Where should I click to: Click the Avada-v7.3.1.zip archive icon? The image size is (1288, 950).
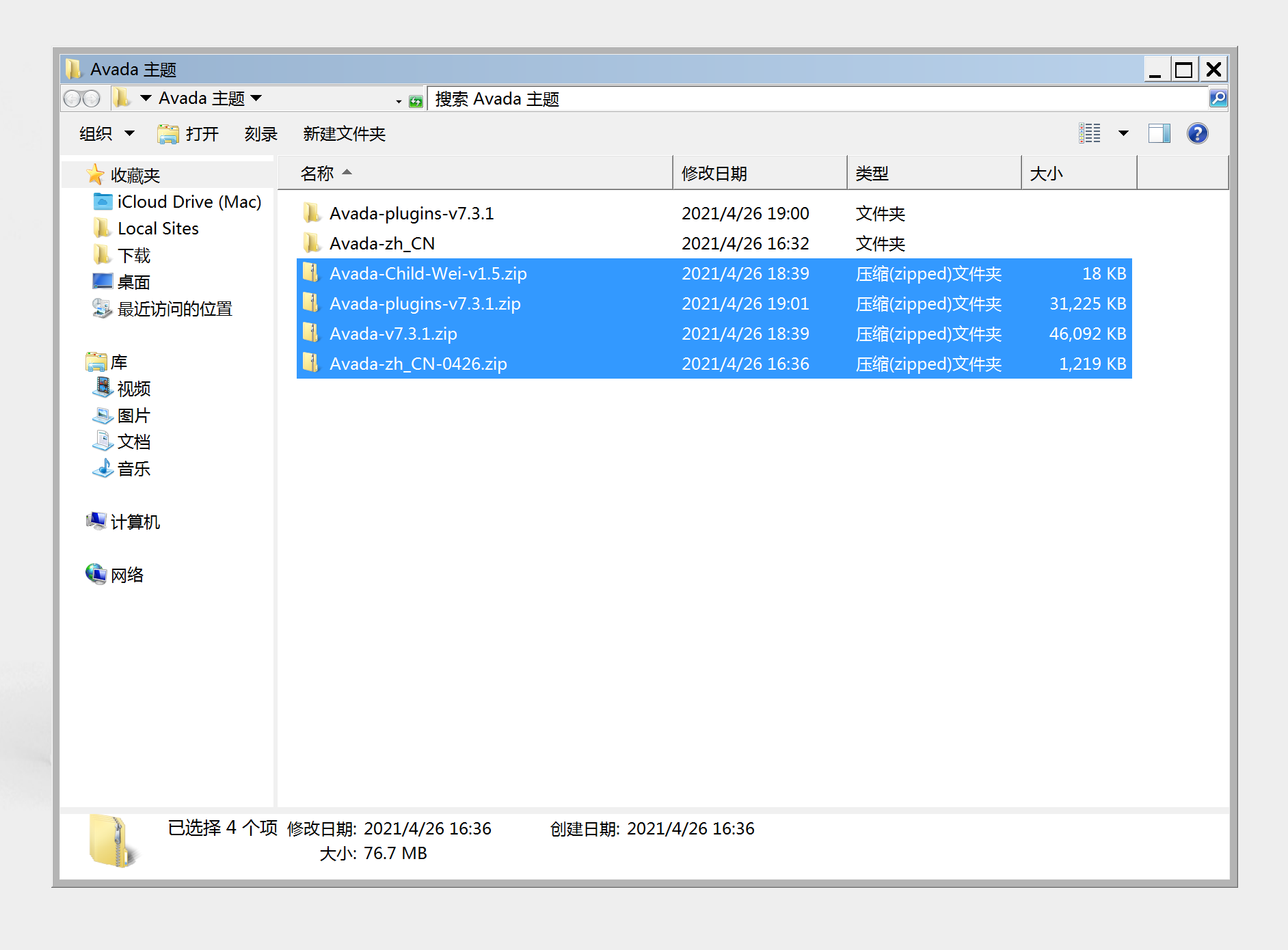pyautogui.click(x=312, y=334)
